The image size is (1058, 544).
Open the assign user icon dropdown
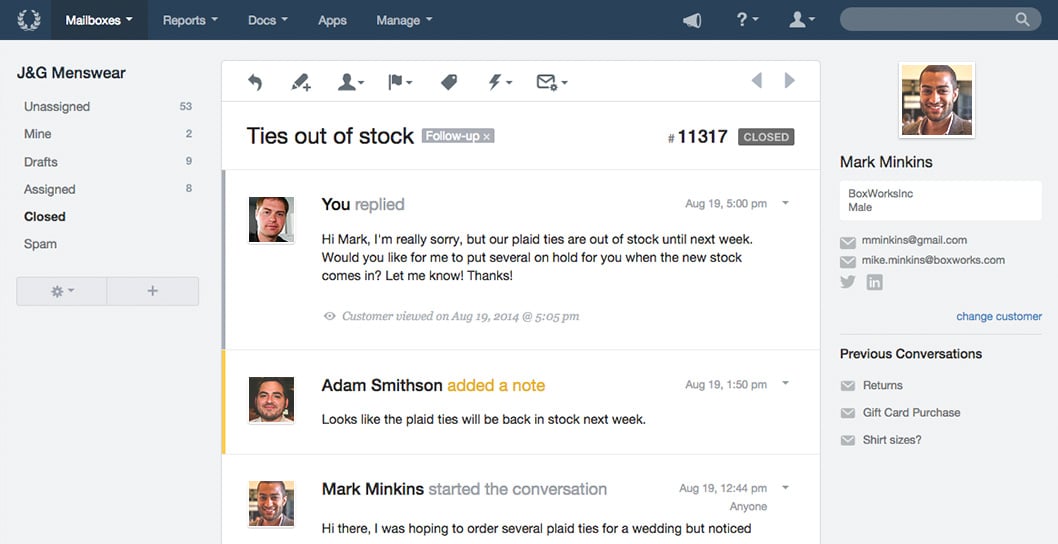[x=350, y=82]
